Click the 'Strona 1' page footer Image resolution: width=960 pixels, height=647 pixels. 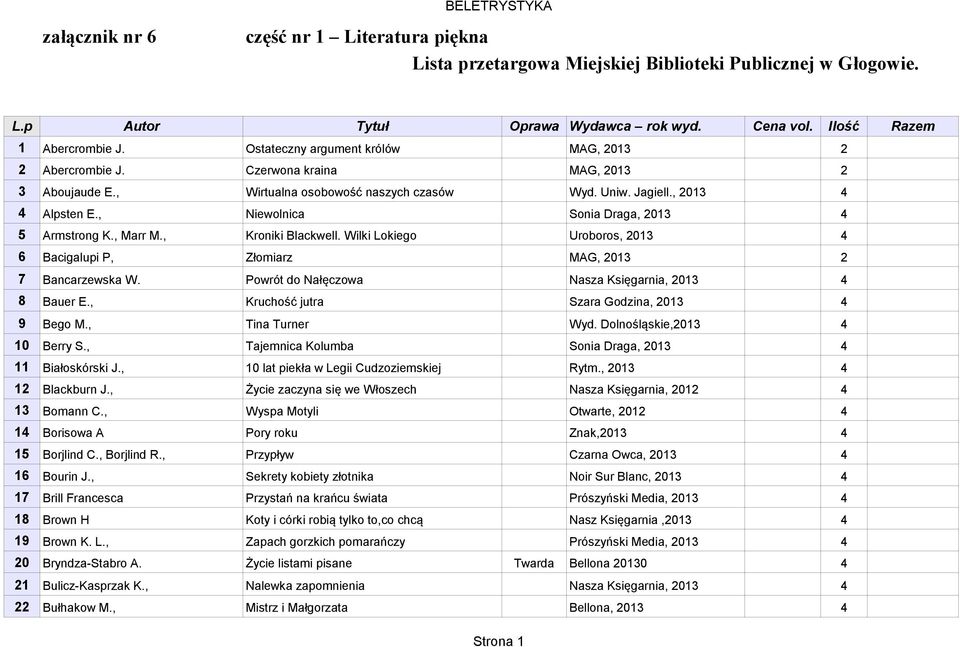[498, 641]
